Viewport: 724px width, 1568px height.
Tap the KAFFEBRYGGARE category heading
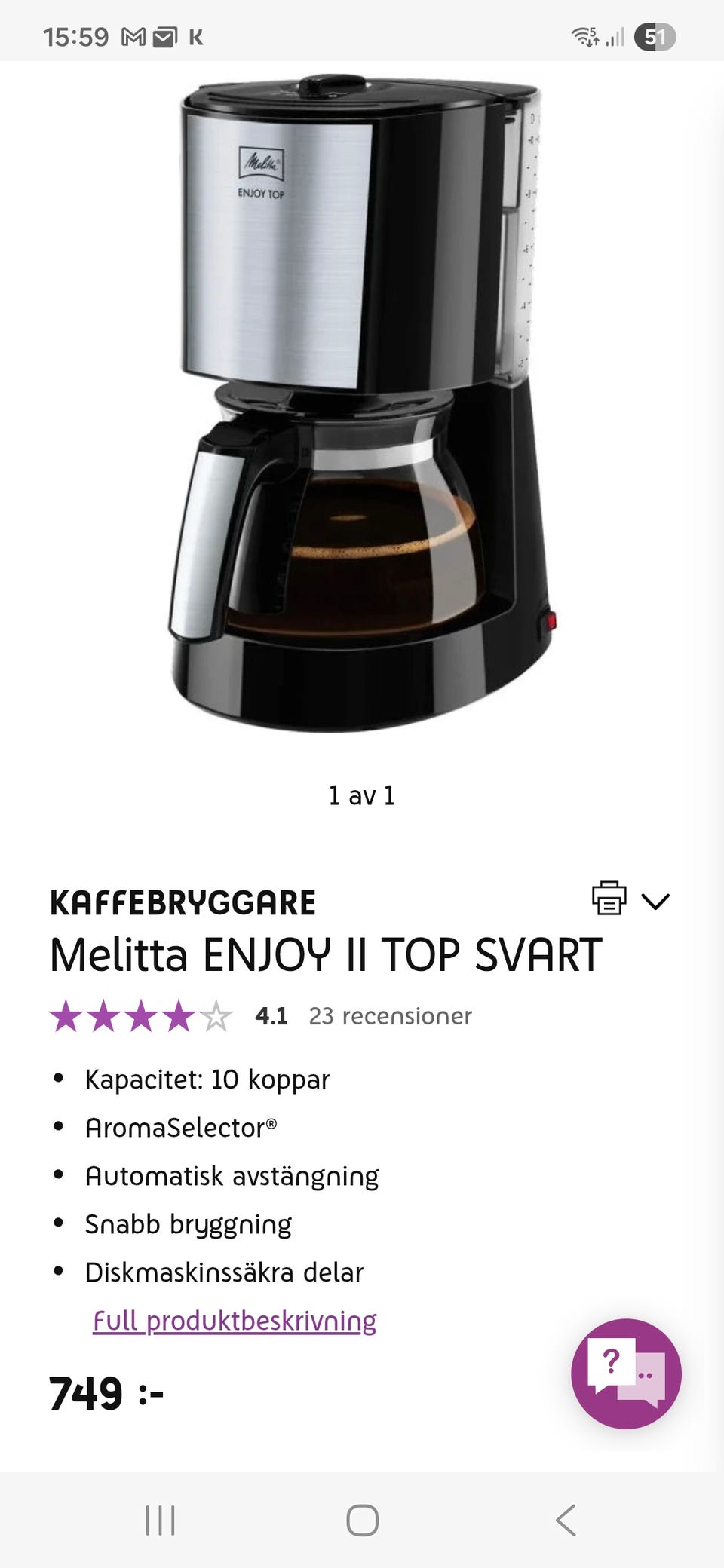[x=183, y=902]
